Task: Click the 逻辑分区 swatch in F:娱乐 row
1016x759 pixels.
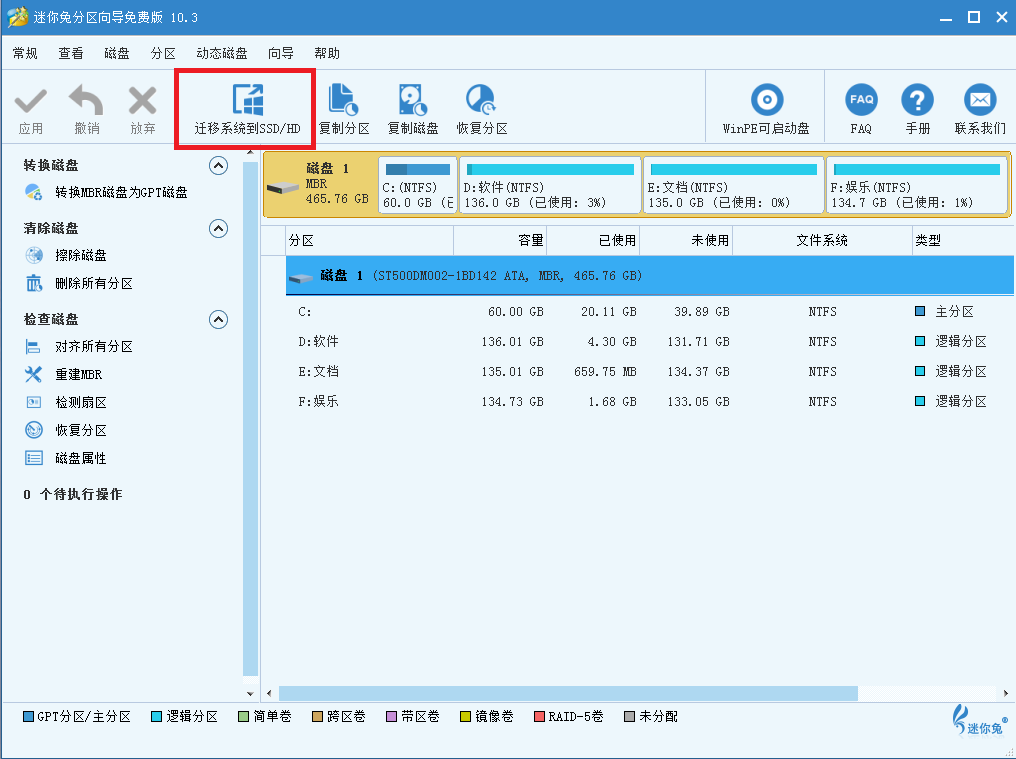Action: [919, 401]
